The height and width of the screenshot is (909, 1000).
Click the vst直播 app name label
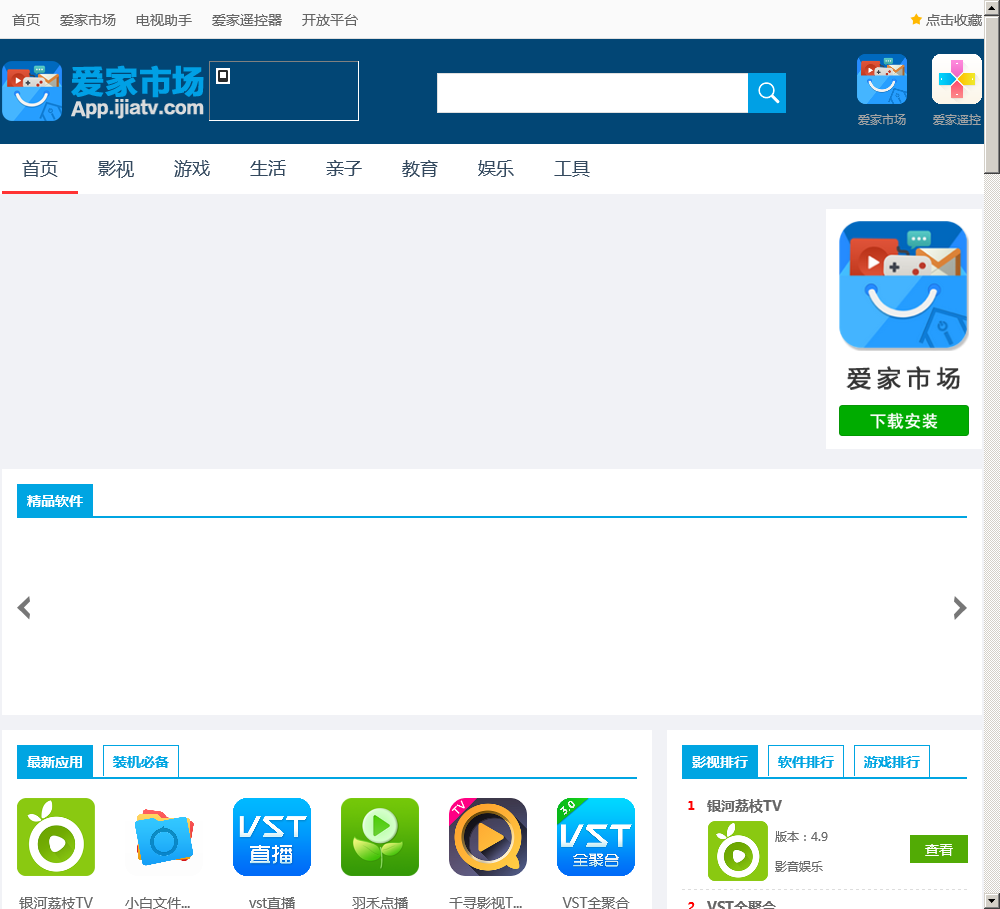[x=272, y=902]
